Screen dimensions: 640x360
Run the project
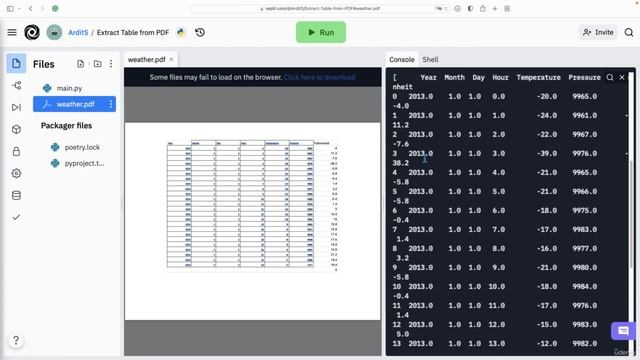[x=321, y=32]
